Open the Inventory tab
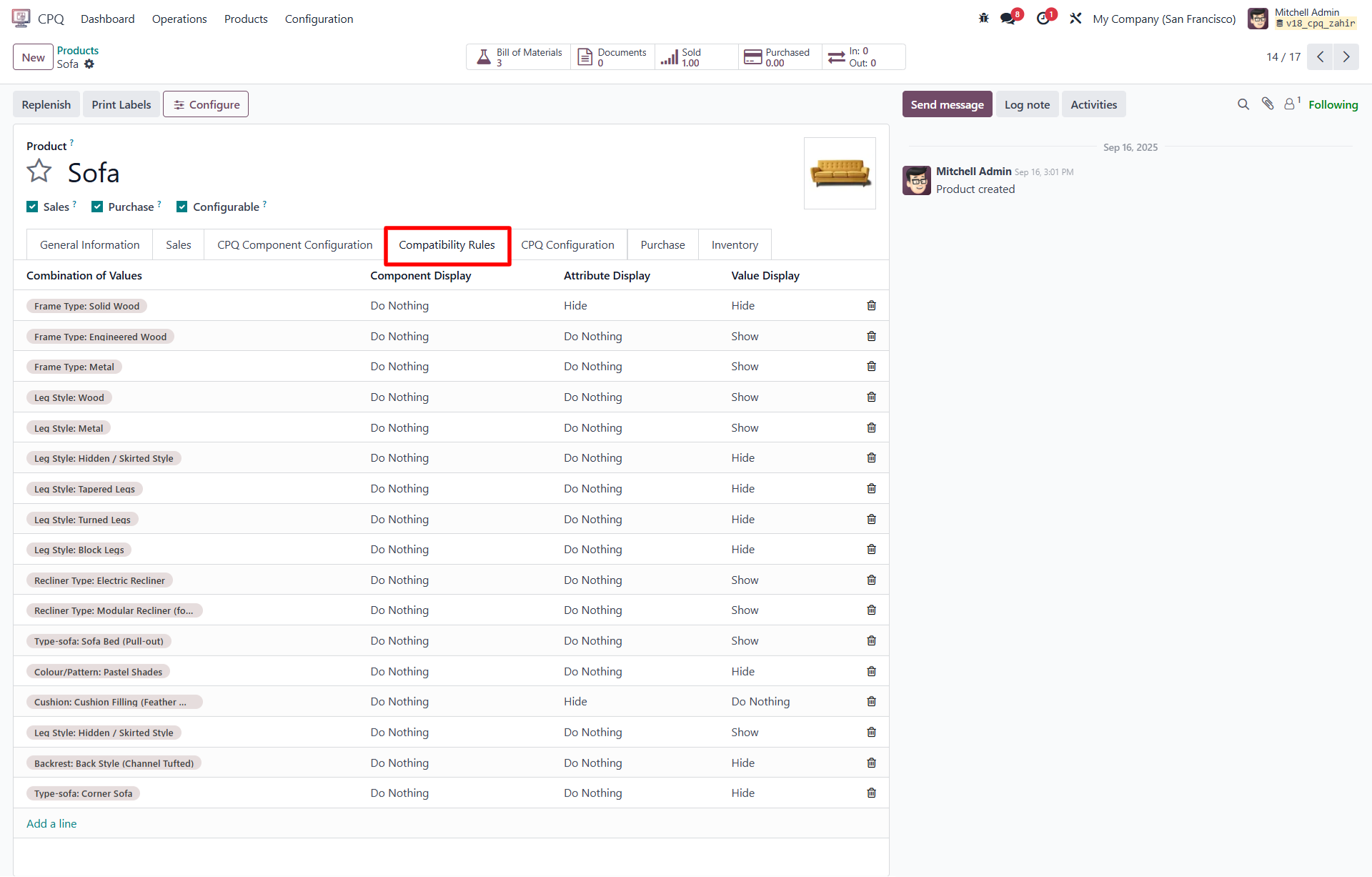Image resolution: width=1372 pixels, height=877 pixels. click(735, 245)
